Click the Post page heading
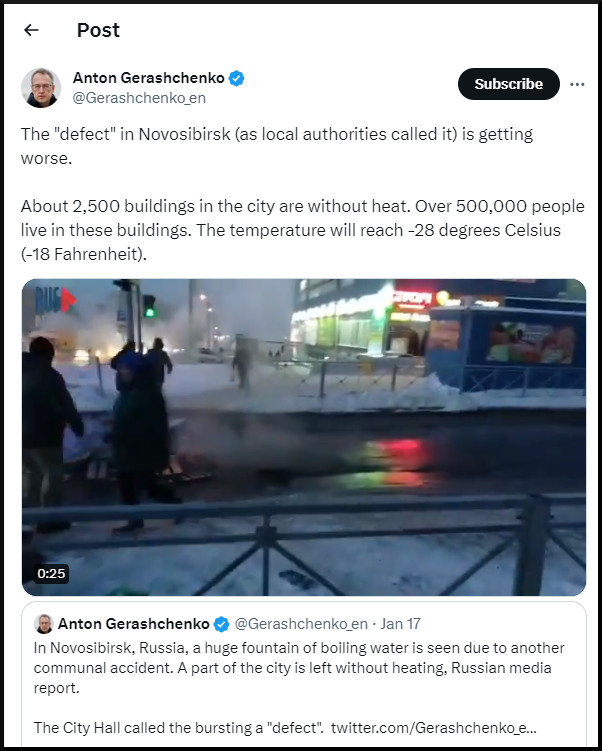Image resolution: width=602 pixels, height=751 pixels. click(98, 30)
